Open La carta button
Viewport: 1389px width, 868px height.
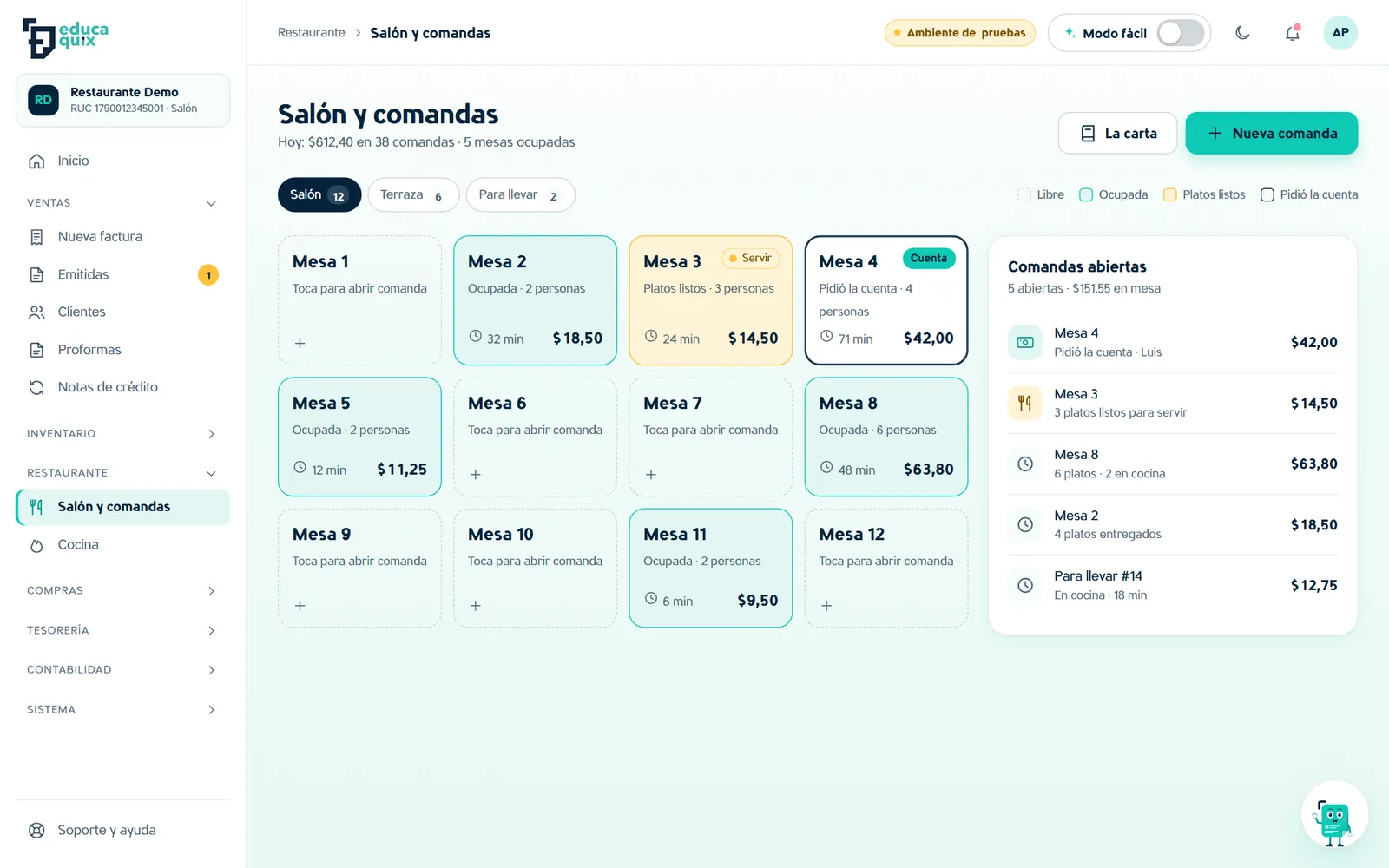(1118, 134)
